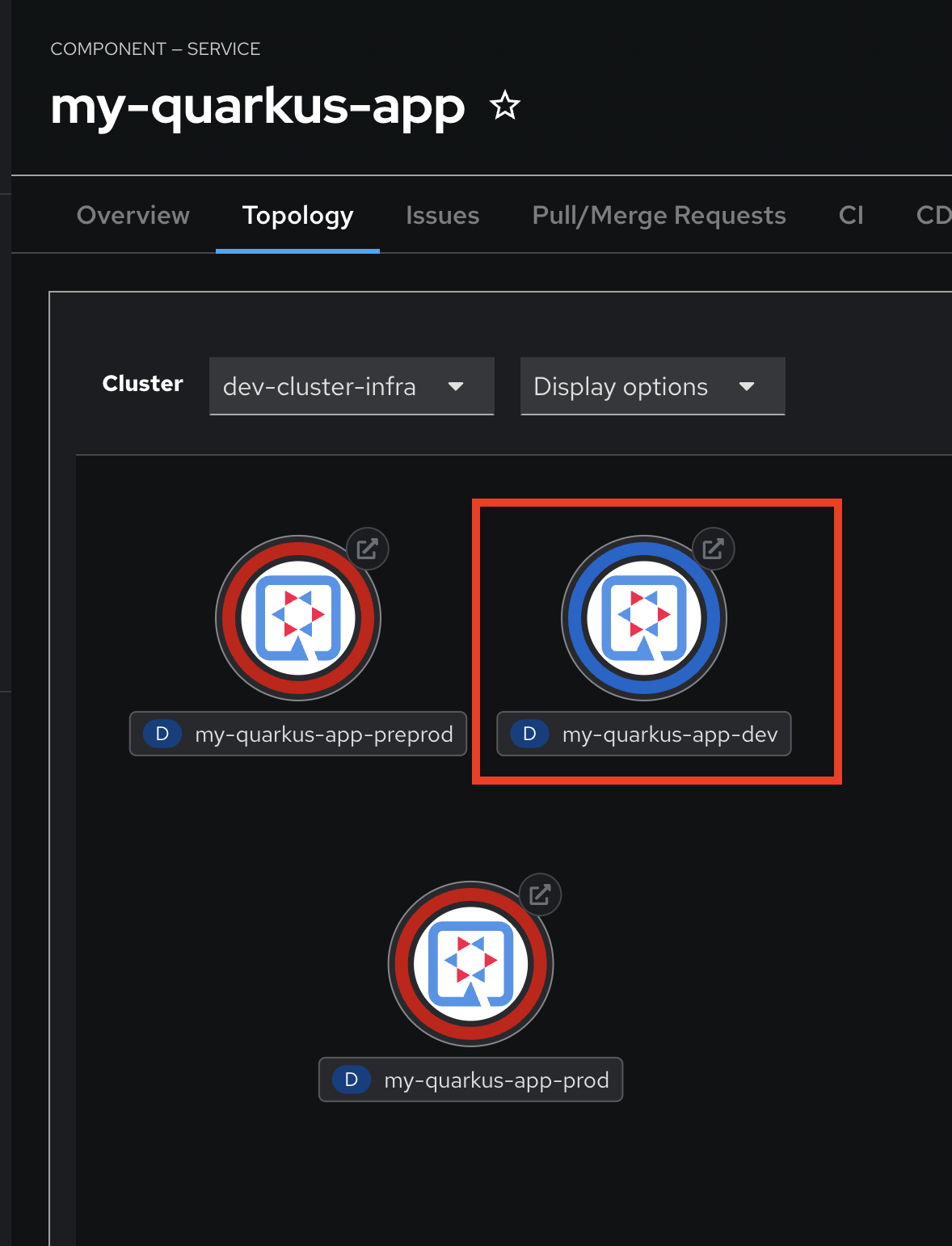The height and width of the screenshot is (1246, 952).
Task: Open the CD tab
Action: click(x=933, y=216)
